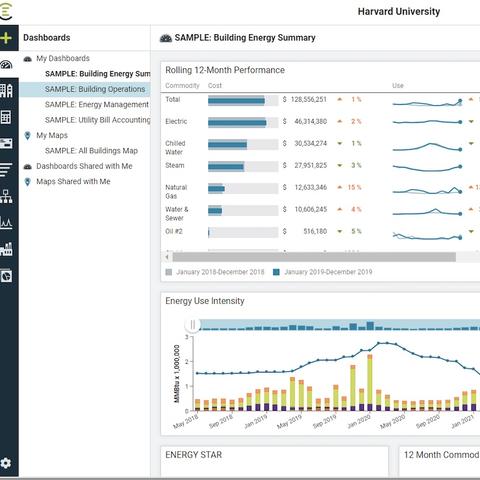The height and width of the screenshot is (480, 480).
Task: Select SAMPLE: Building Energy Summary dashboard
Action: 98,74
